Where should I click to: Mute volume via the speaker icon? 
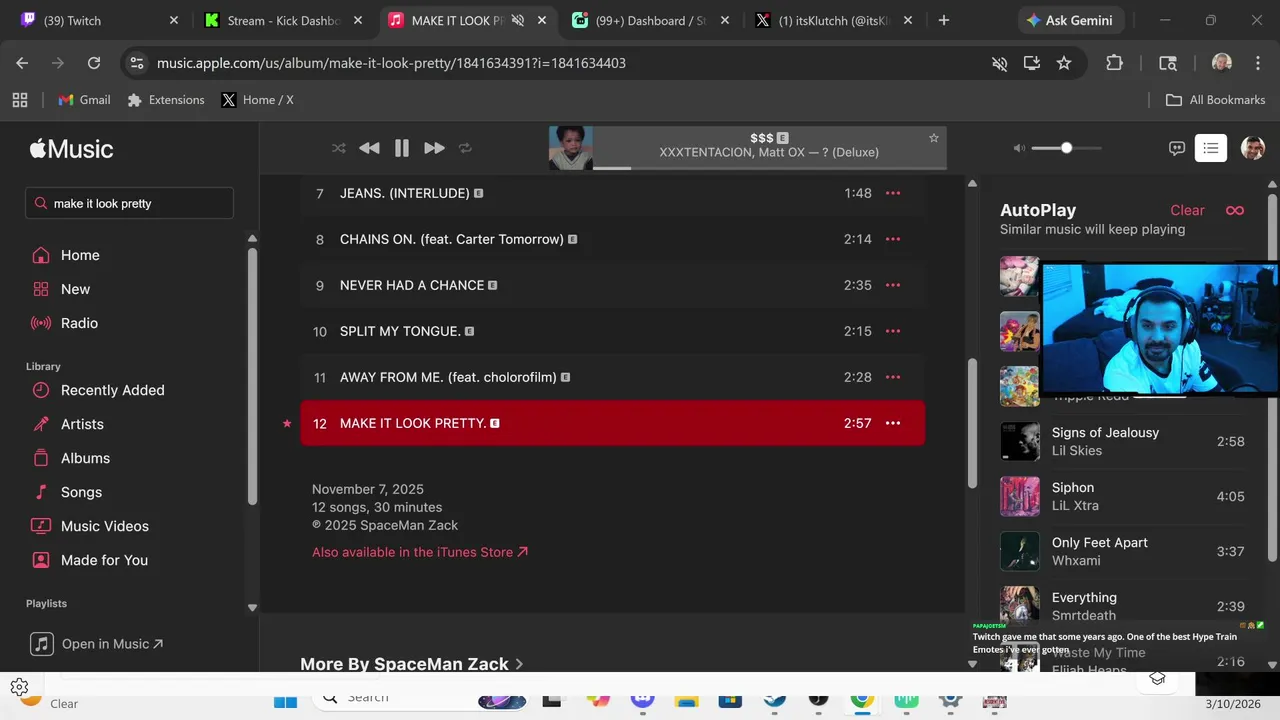coord(1019,148)
